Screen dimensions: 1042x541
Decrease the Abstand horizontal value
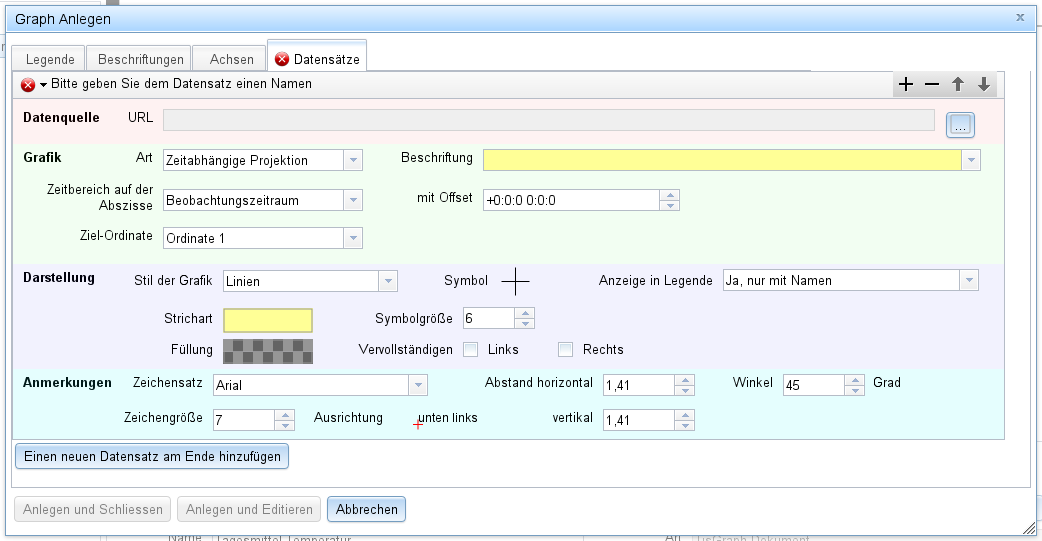685,390
